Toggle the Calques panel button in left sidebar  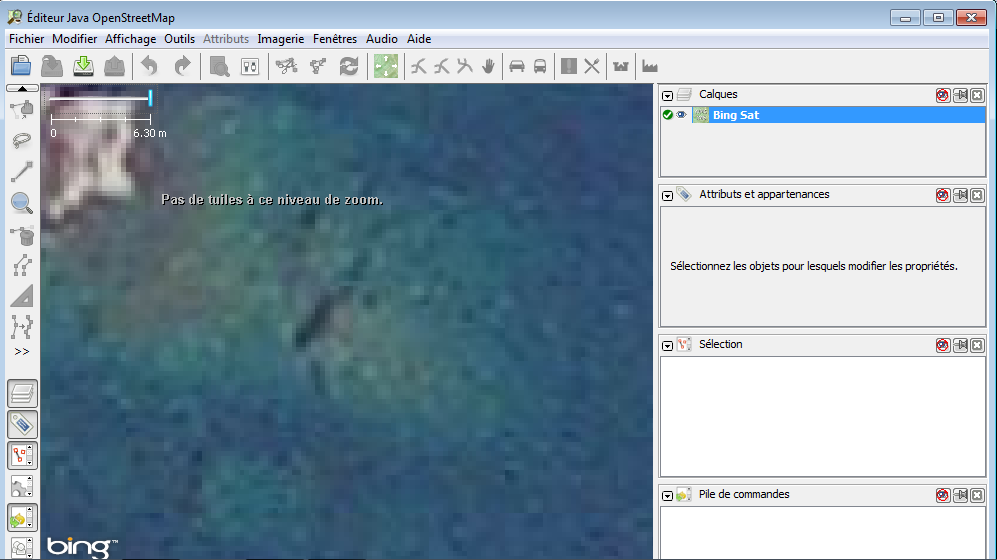[22, 393]
